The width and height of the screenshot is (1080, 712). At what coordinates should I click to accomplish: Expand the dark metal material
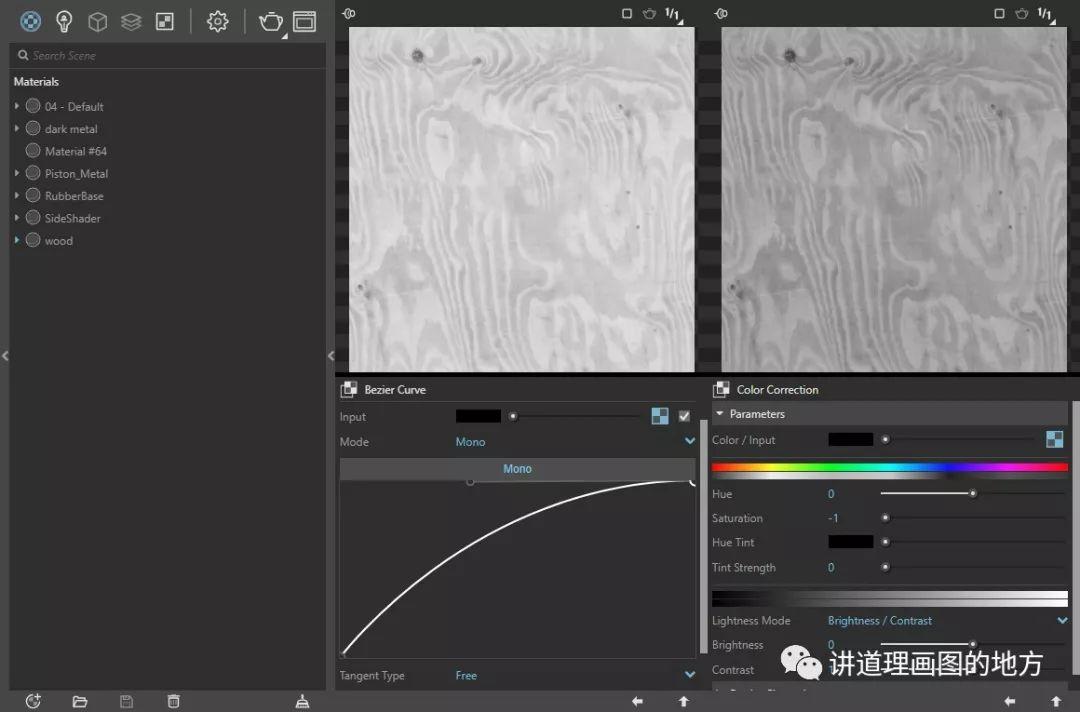click(x=17, y=128)
